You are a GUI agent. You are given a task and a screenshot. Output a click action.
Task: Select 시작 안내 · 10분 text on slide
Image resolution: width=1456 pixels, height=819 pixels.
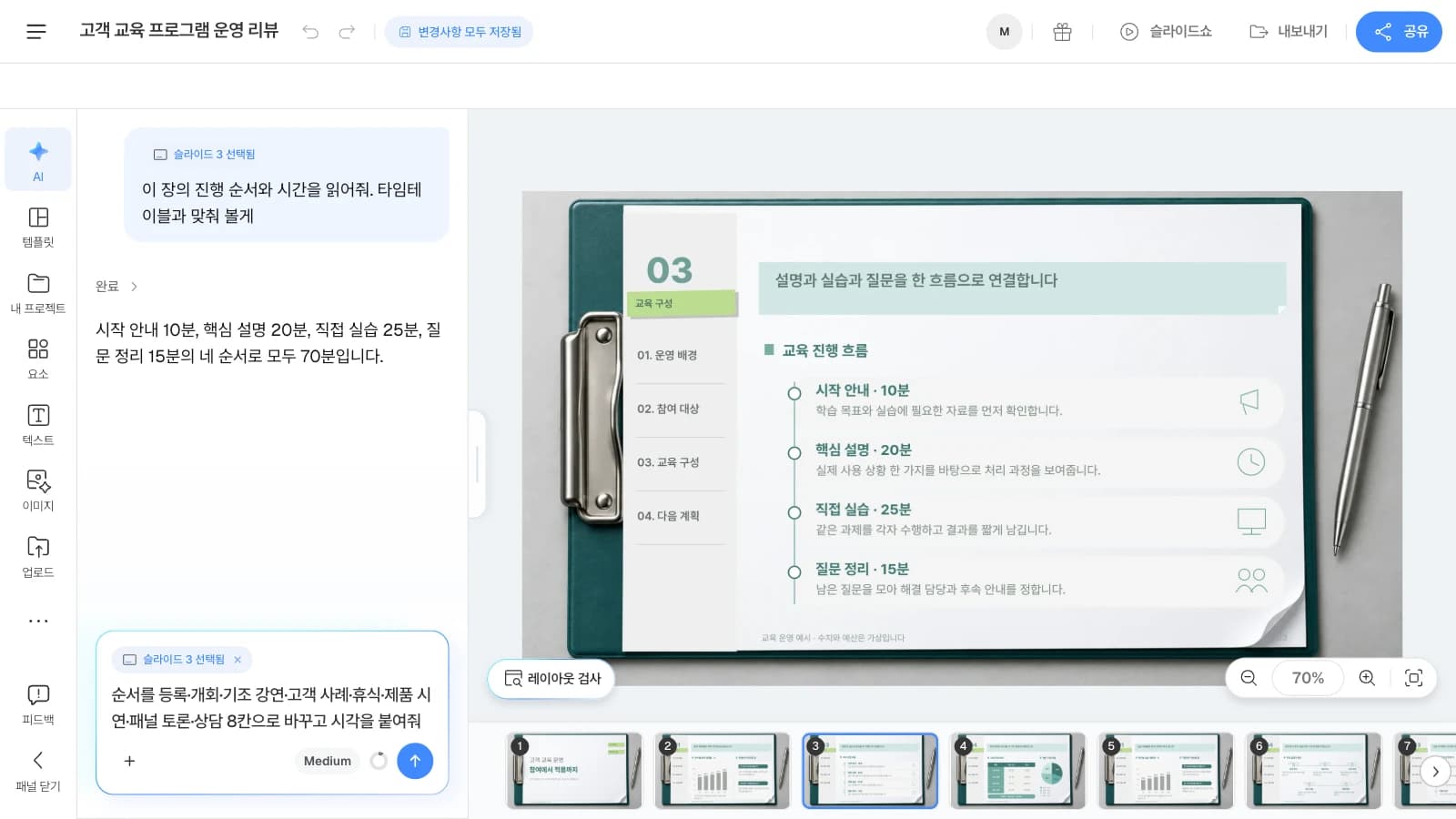point(862,390)
